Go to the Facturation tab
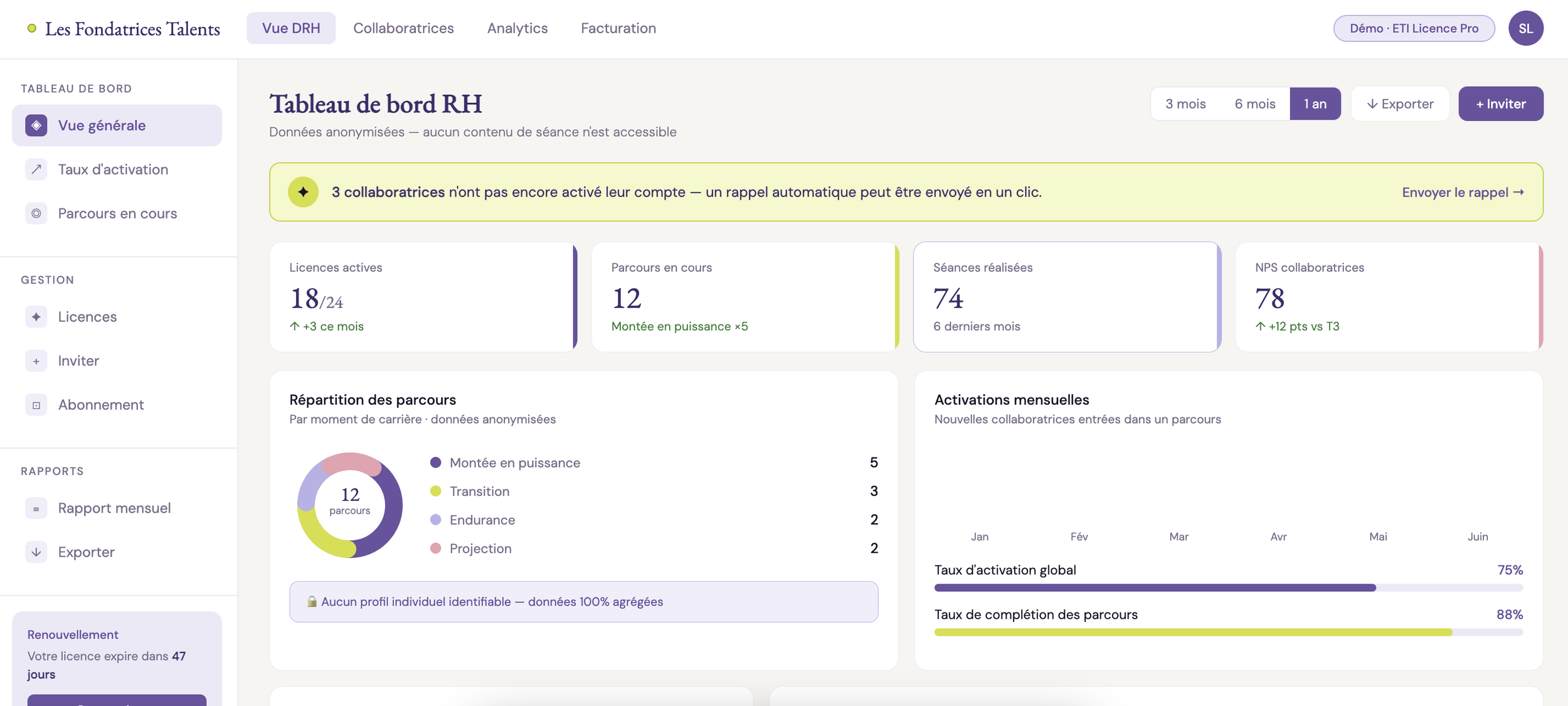1568x706 pixels. (618, 28)
